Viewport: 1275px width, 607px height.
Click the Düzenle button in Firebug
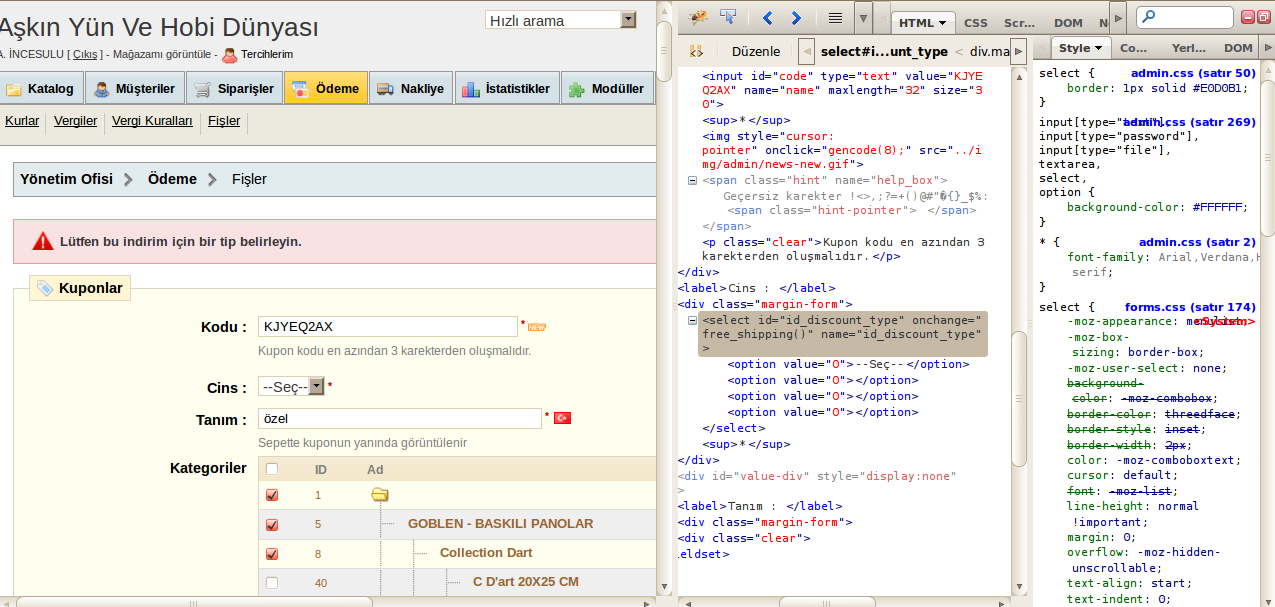tap(755, 51)
